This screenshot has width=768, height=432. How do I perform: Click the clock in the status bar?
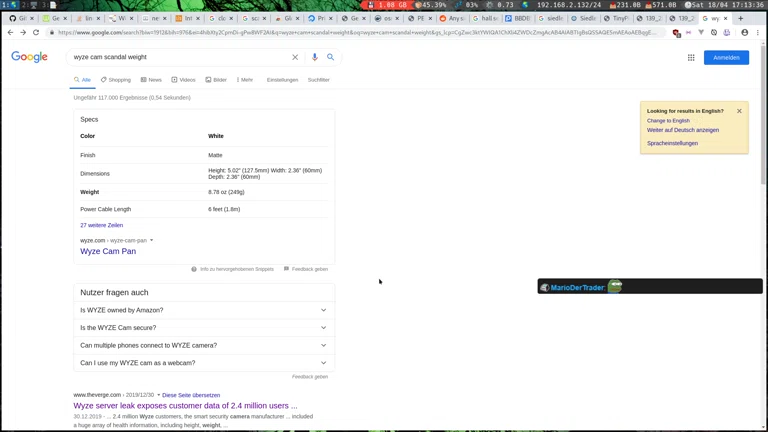726,5
